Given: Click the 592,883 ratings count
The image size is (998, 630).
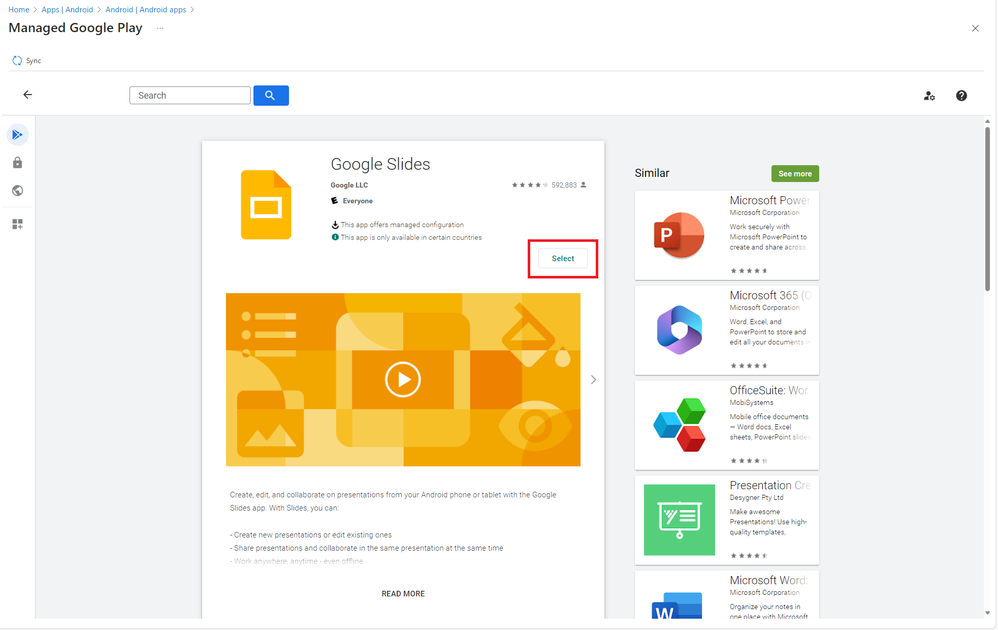Looking at the screenshot, I should (564, 185).
